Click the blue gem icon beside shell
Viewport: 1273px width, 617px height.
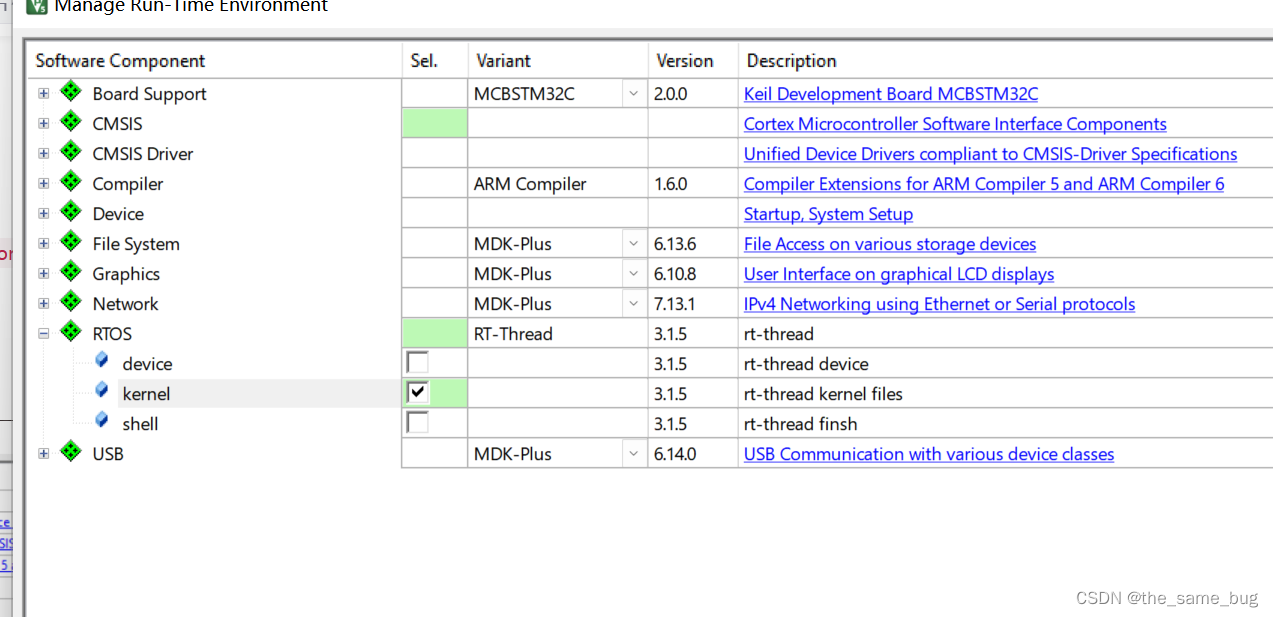101,421
